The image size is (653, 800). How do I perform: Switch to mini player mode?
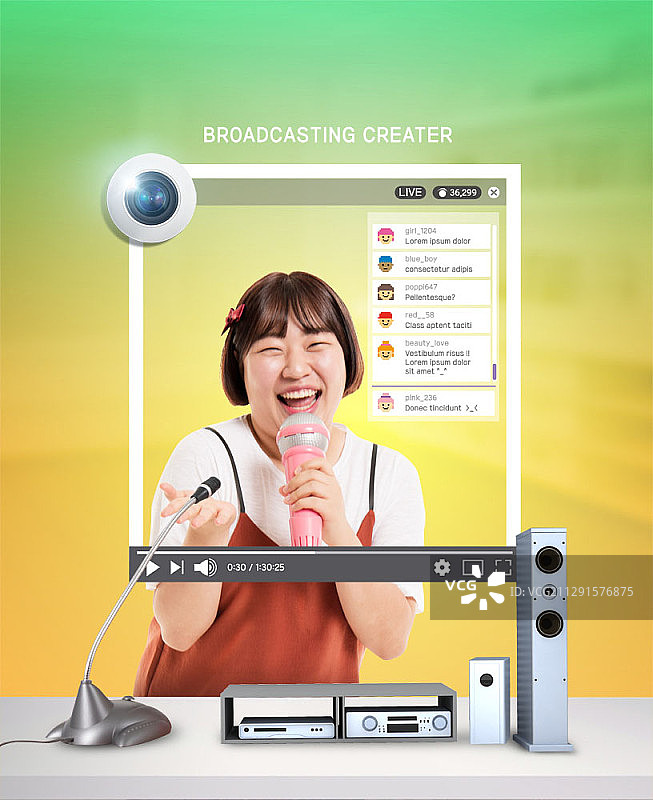point(472,568)
